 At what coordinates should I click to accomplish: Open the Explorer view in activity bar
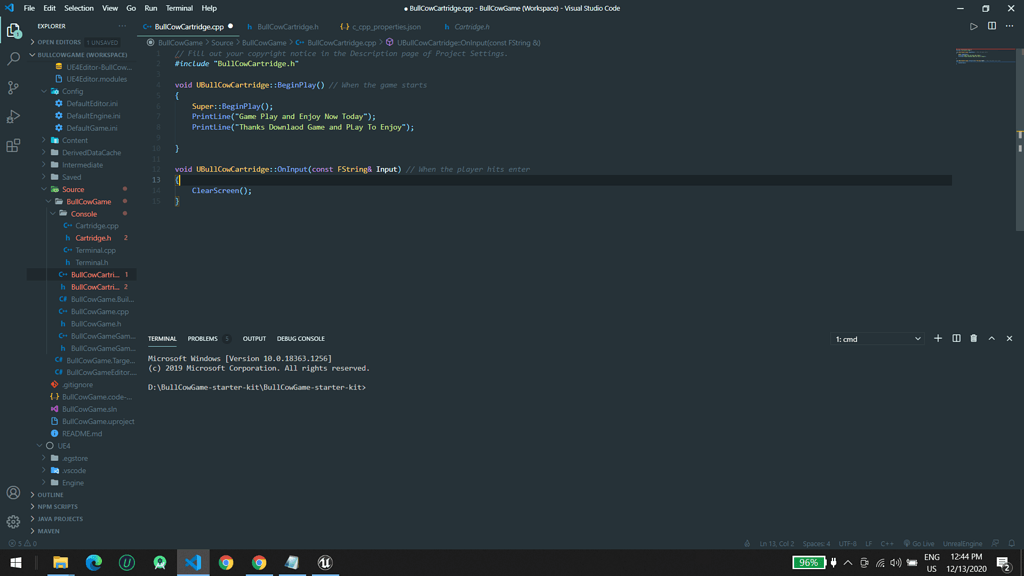(13, 30)
